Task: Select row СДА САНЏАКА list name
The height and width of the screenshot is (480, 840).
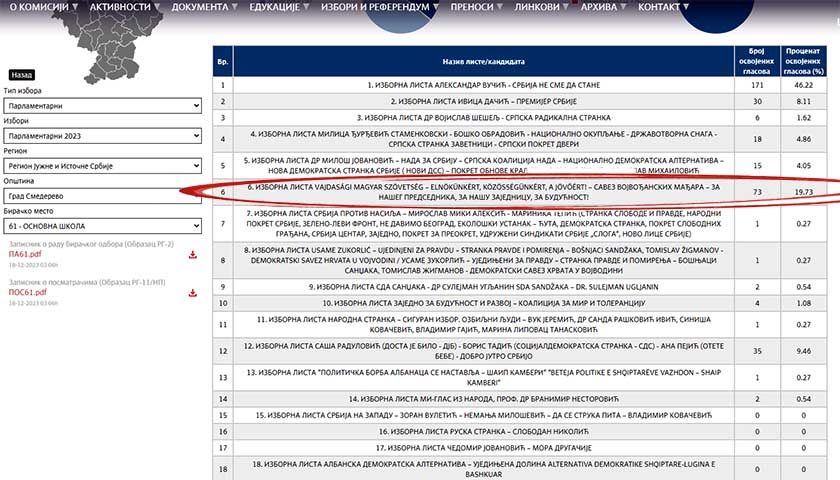Action: coord(484,287)
